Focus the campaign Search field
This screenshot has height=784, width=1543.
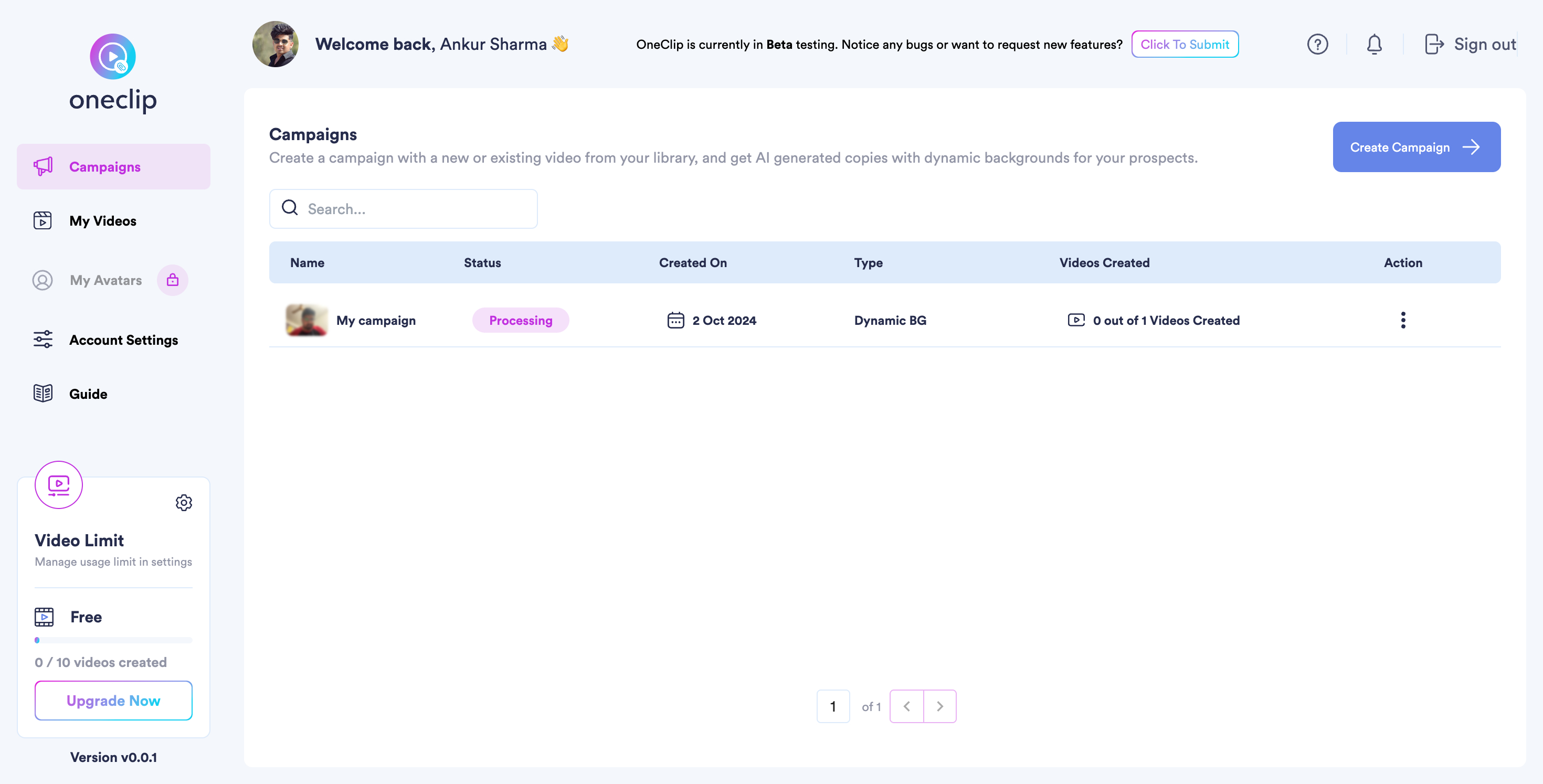(x=403, y=208)
